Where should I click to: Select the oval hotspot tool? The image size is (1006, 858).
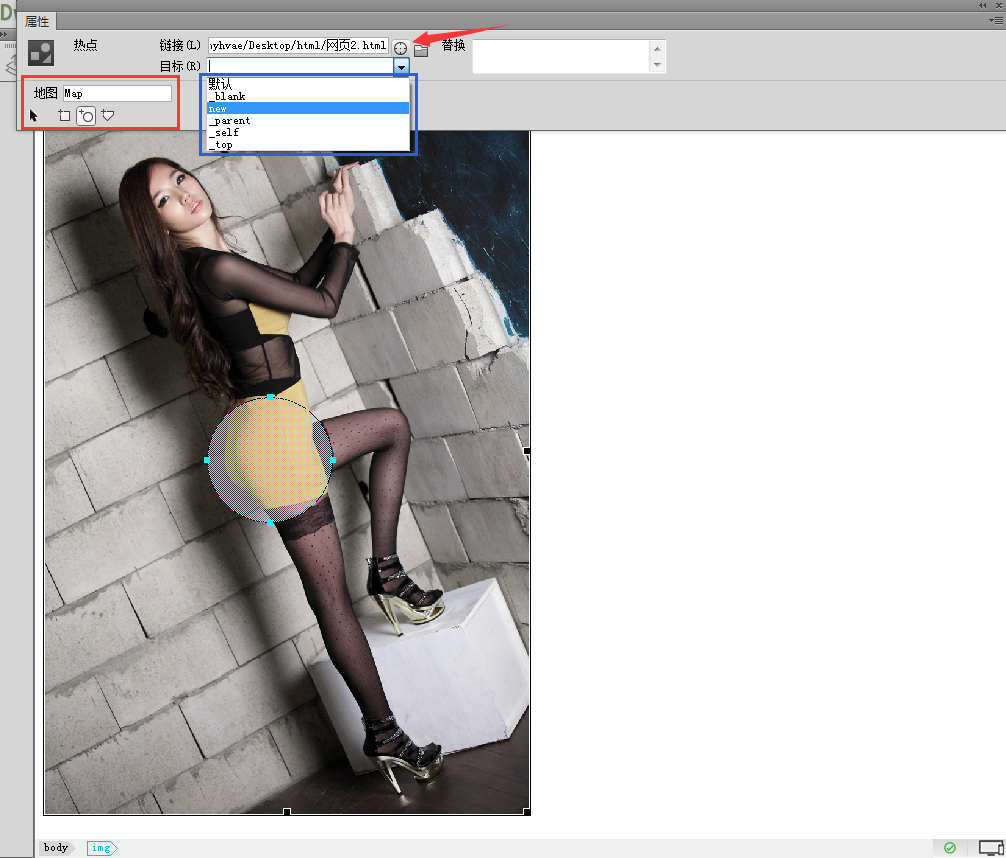coord(85,115)
